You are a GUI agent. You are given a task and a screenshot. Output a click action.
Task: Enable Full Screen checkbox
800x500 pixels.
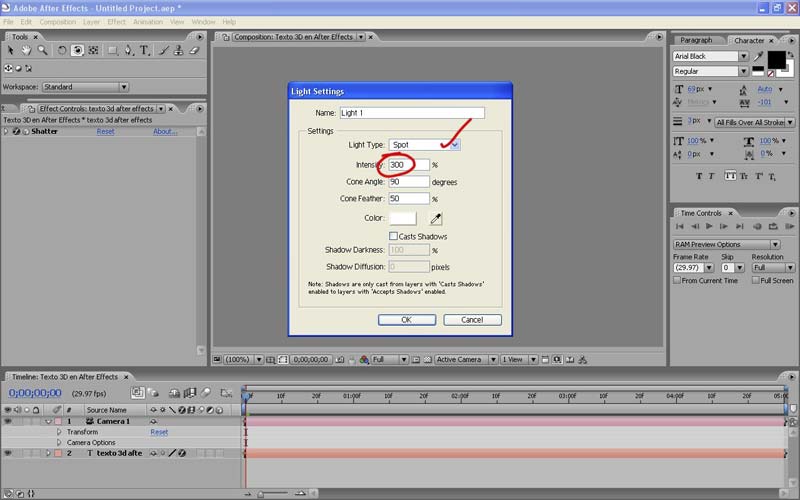(x=756, y=280)
